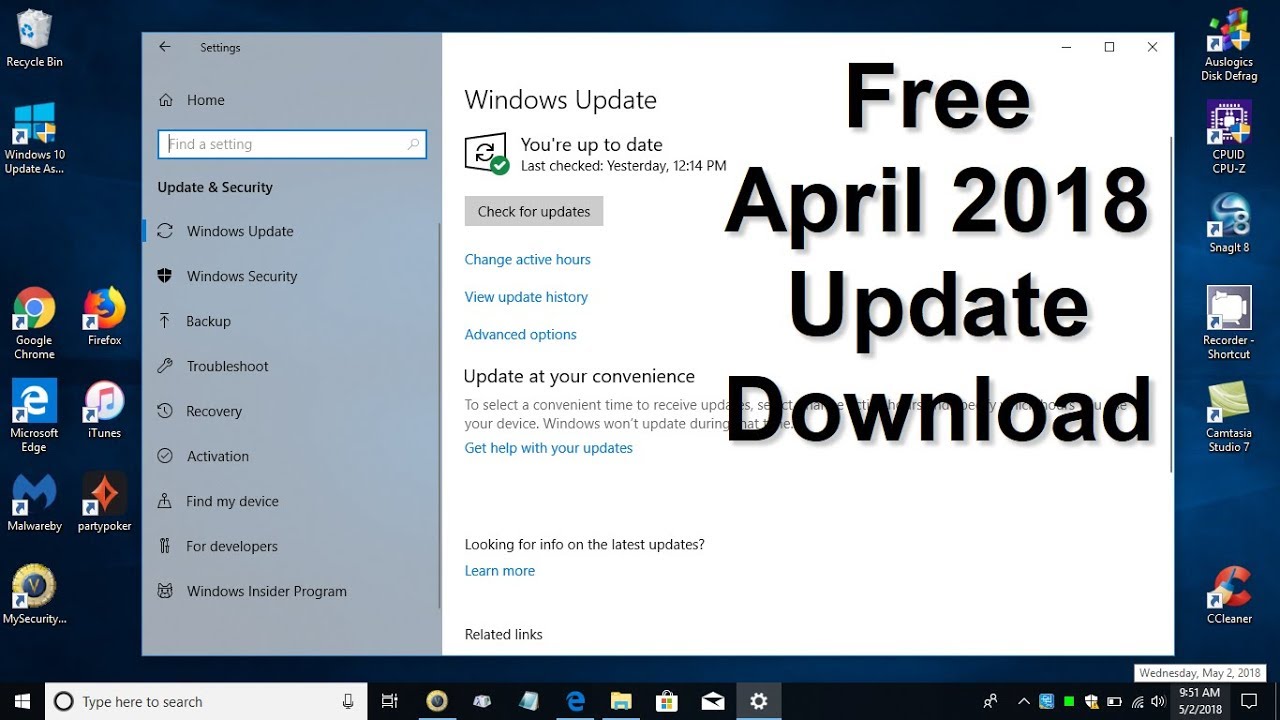The image size is (1280, 720).
Task: Select the Recorder Shortcut desktop icon
Action: coord(1229,323)
